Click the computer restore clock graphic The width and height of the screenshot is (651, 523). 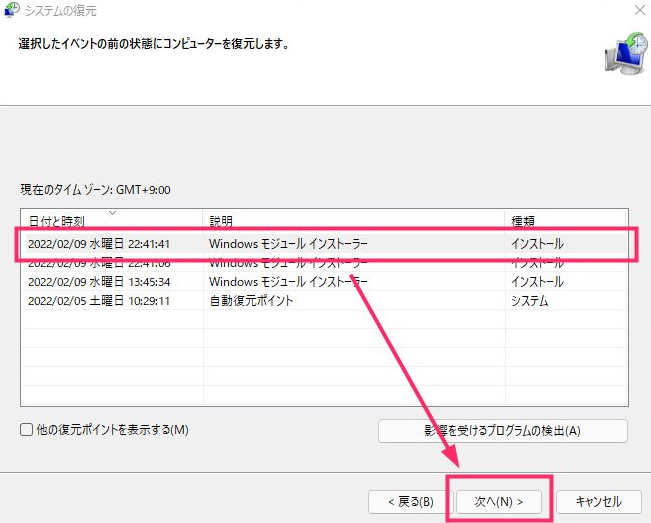[626, 54]
